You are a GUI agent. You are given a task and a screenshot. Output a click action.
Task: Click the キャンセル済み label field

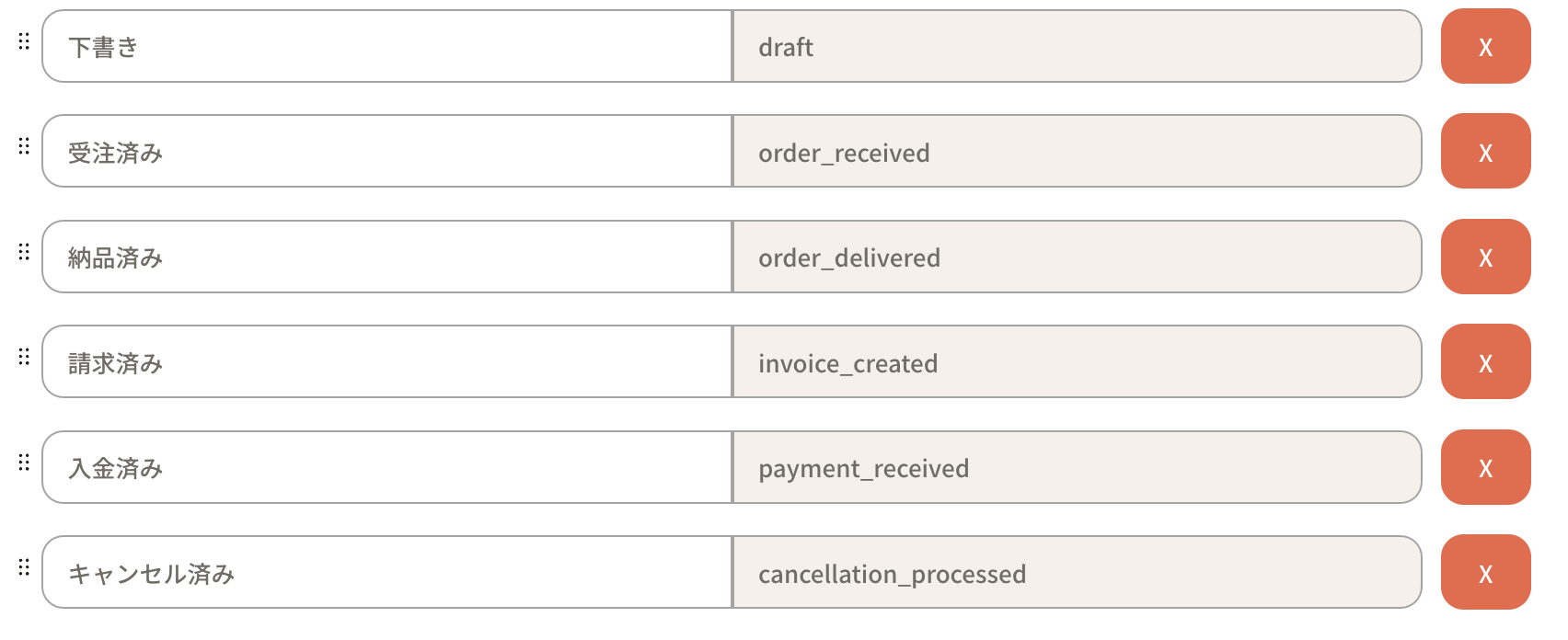click(x=386, y=573)
